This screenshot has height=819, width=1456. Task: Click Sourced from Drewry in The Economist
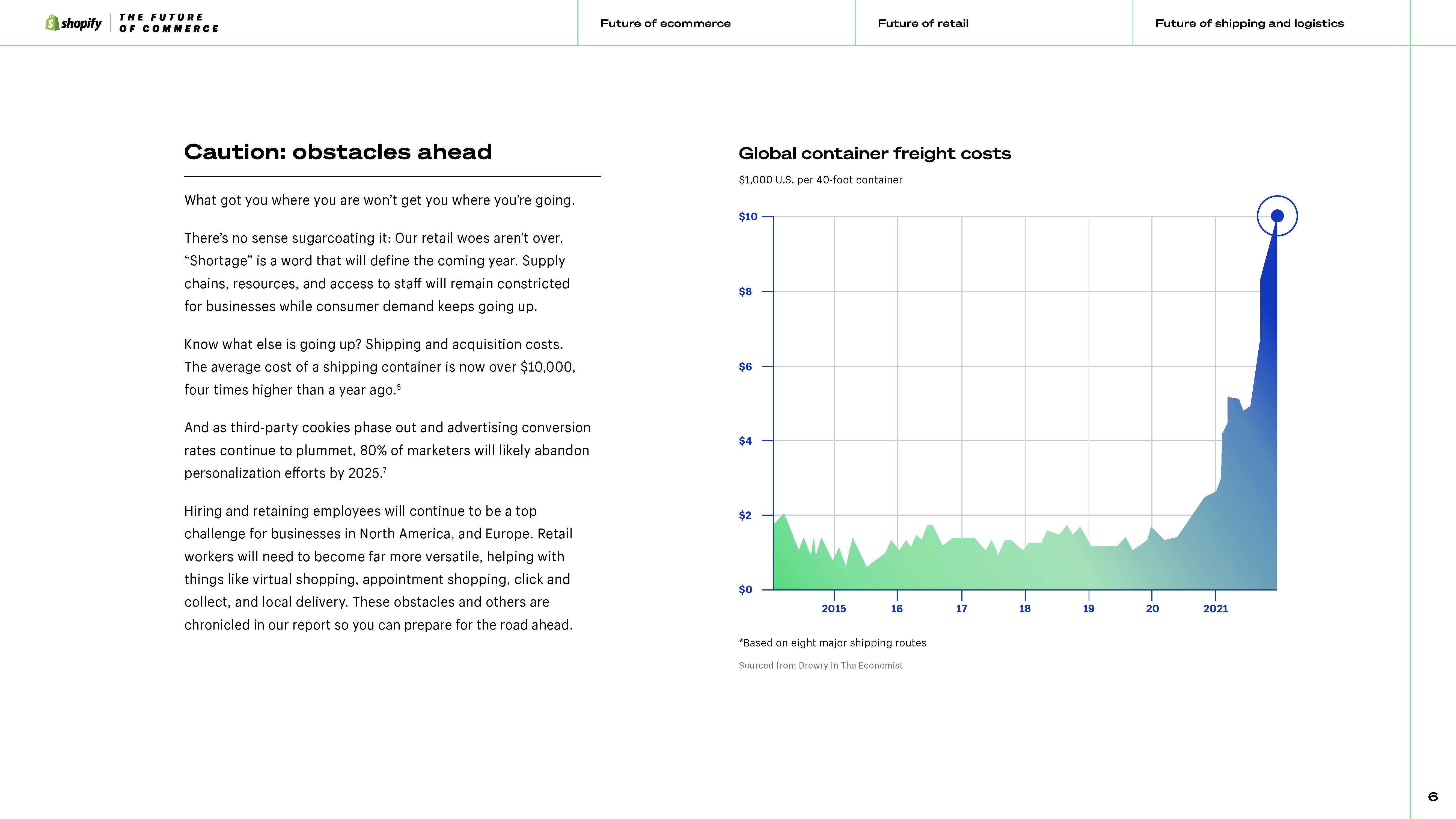[820, 665]
